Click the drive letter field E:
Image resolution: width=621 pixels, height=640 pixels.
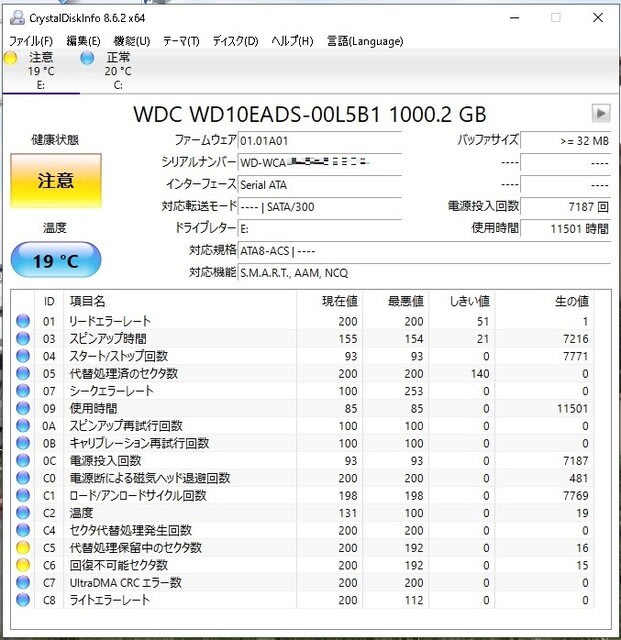point(320,229)
